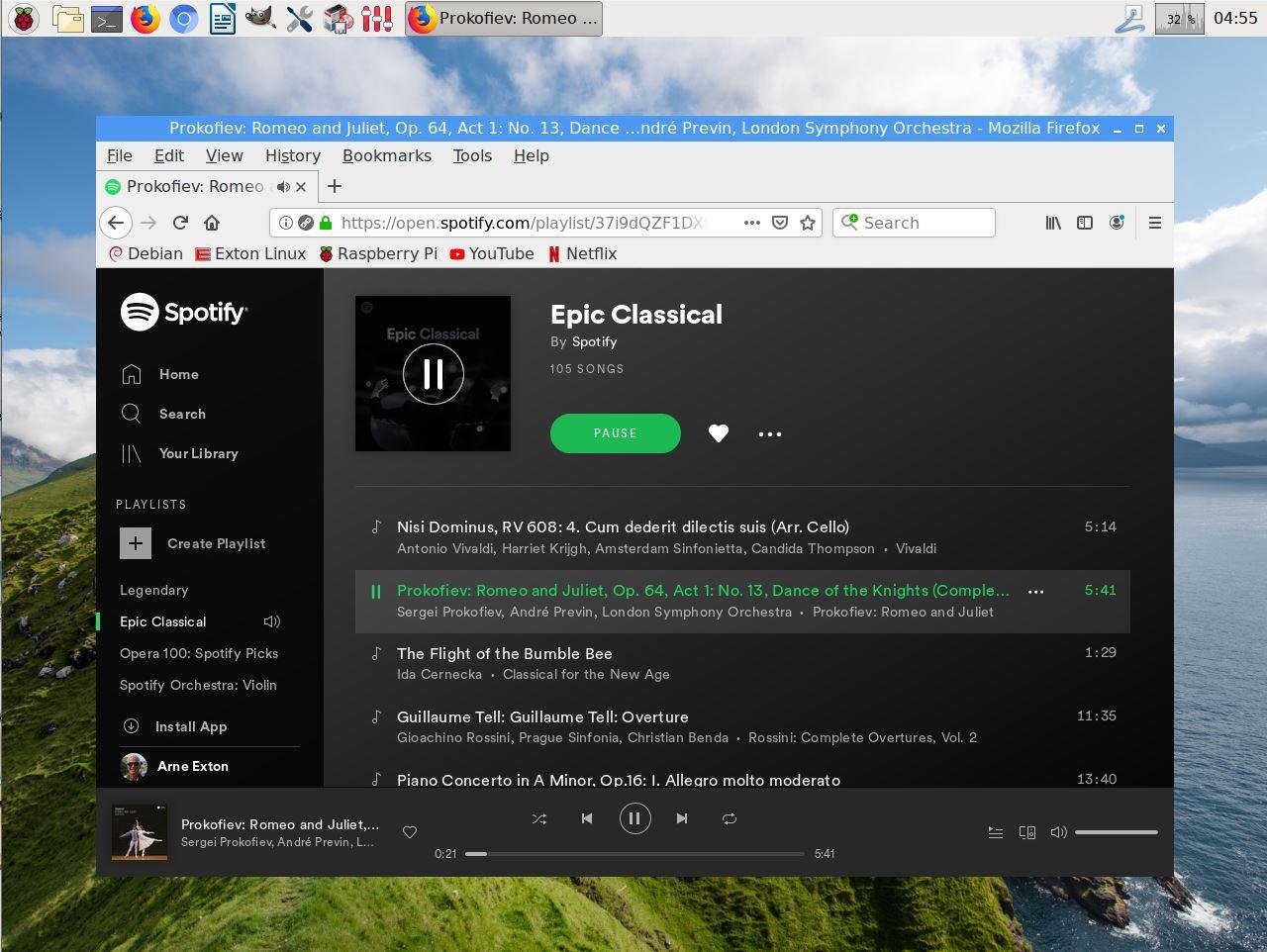1267x952 pixels.
Task: Seek in the track progress bar
Action: pos(634,853)
